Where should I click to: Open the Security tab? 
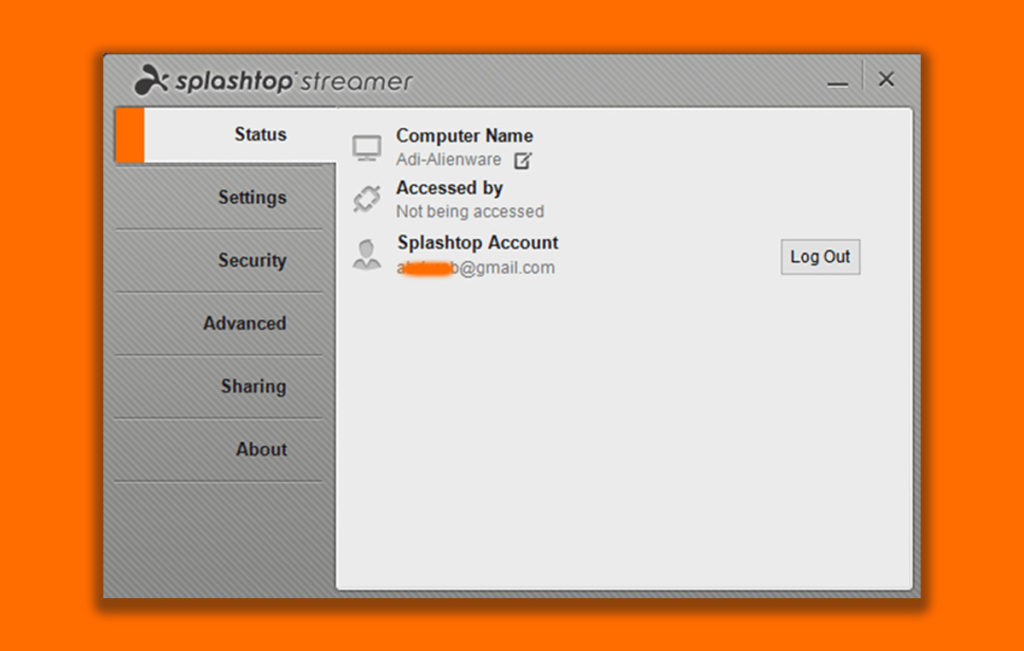coord(252,260)
